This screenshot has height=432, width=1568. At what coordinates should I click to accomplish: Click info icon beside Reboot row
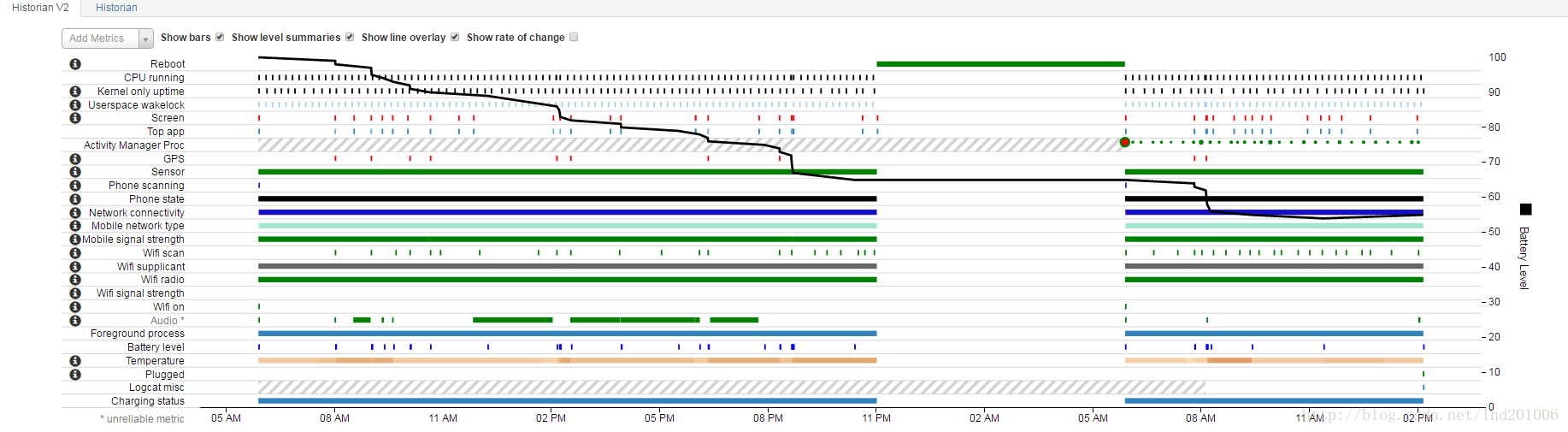(x=75, y=64)
